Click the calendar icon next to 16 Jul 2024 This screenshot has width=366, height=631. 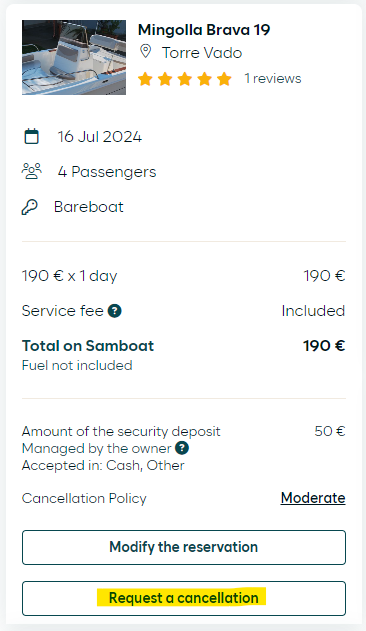31,136
